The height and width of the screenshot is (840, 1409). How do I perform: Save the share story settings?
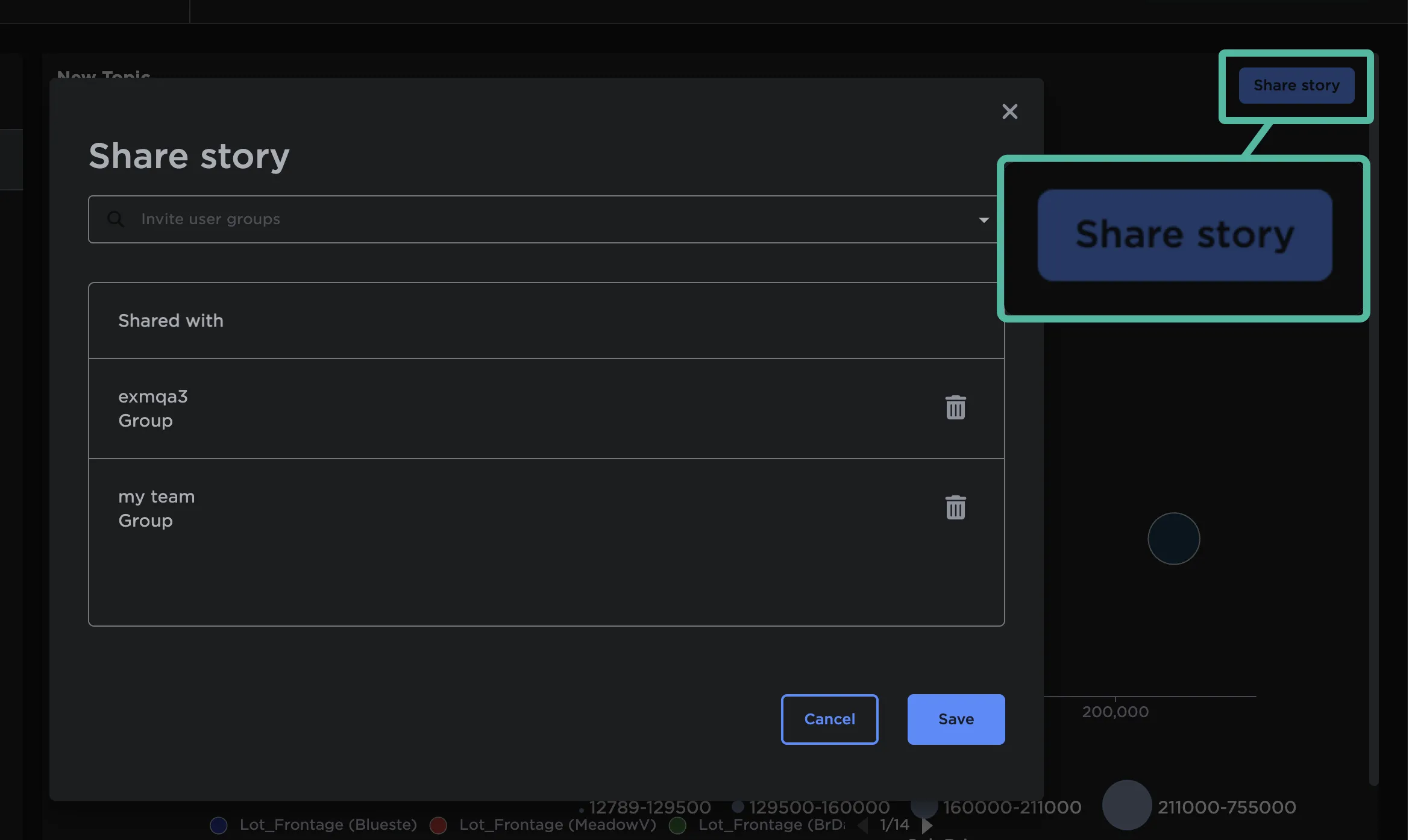[x=956, y=719]
